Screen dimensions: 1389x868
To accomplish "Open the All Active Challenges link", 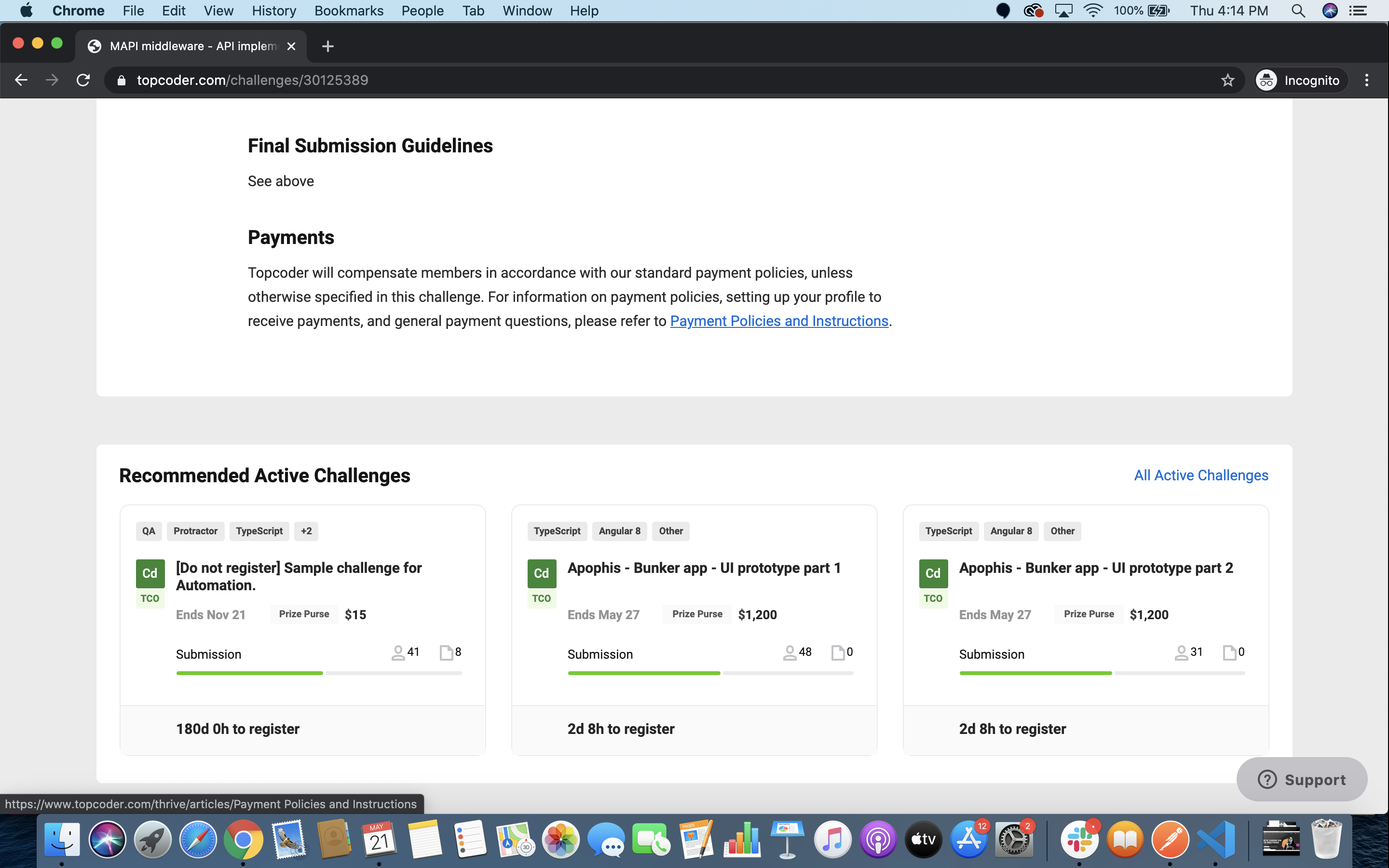I will coord(1201,475).
